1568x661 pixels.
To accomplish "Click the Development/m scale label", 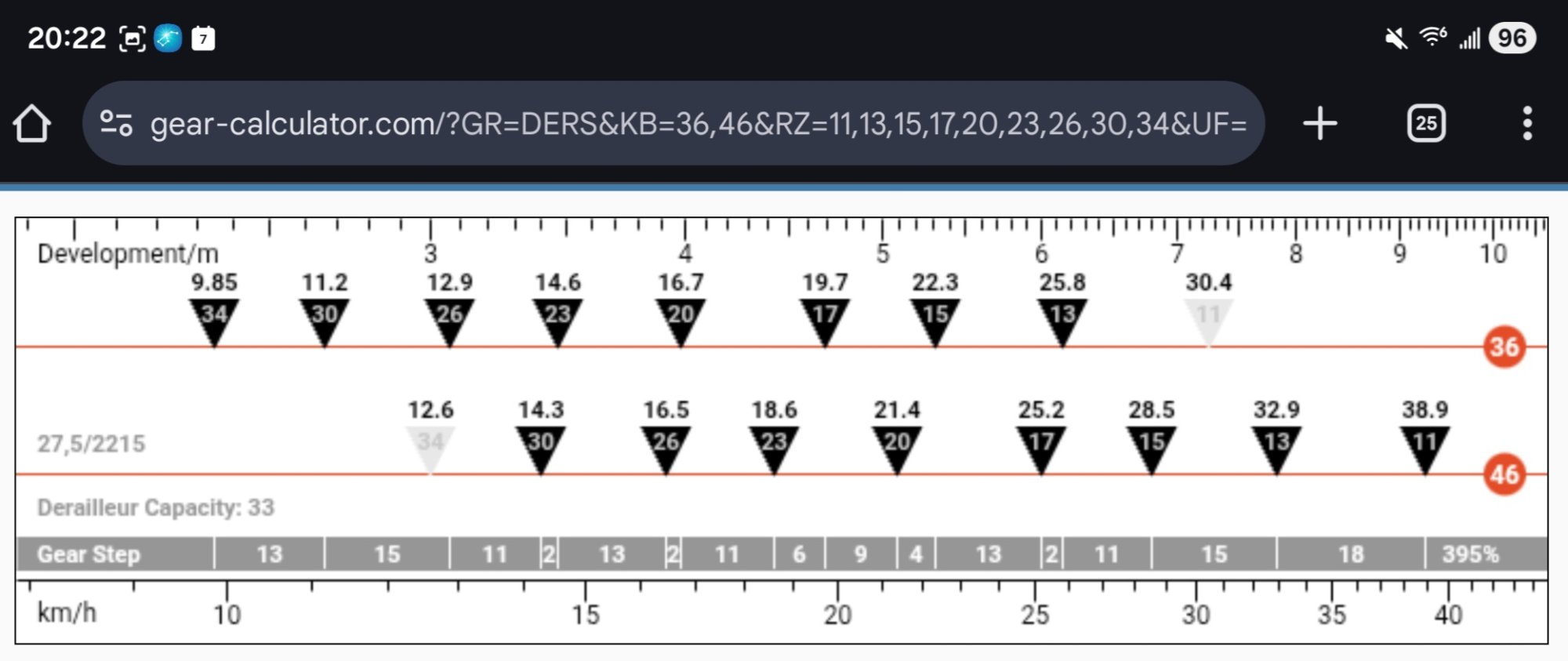I will pos(128,253).
